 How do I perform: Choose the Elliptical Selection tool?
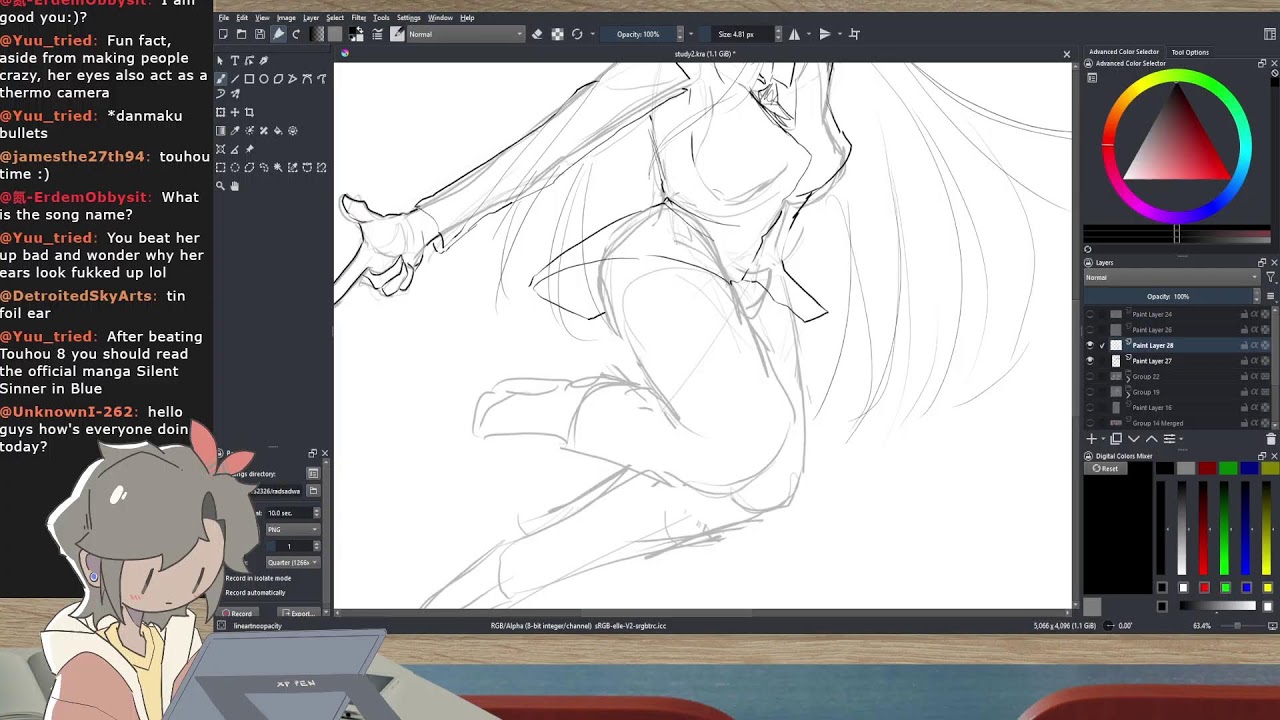pos(235,167)
